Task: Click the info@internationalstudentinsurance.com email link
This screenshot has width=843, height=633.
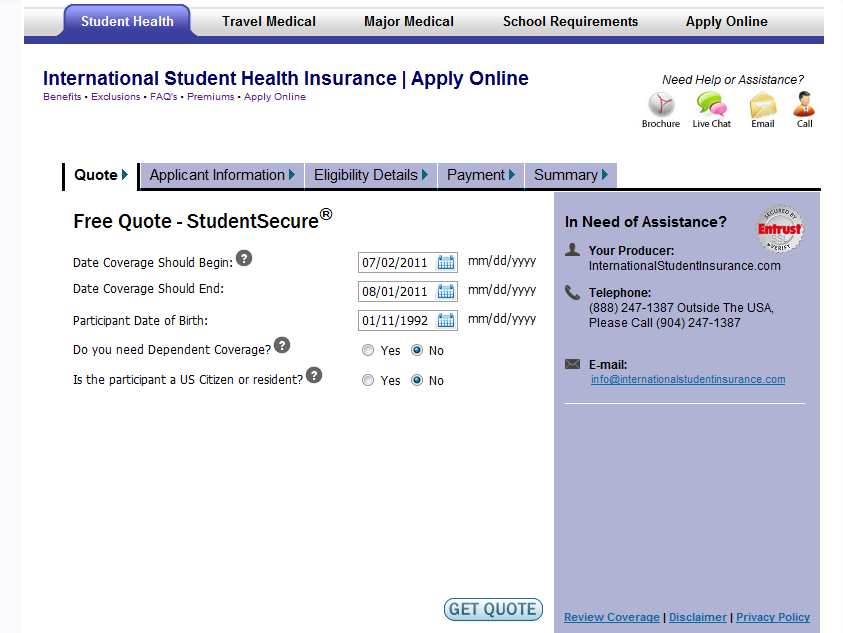Action: [688, 379]
